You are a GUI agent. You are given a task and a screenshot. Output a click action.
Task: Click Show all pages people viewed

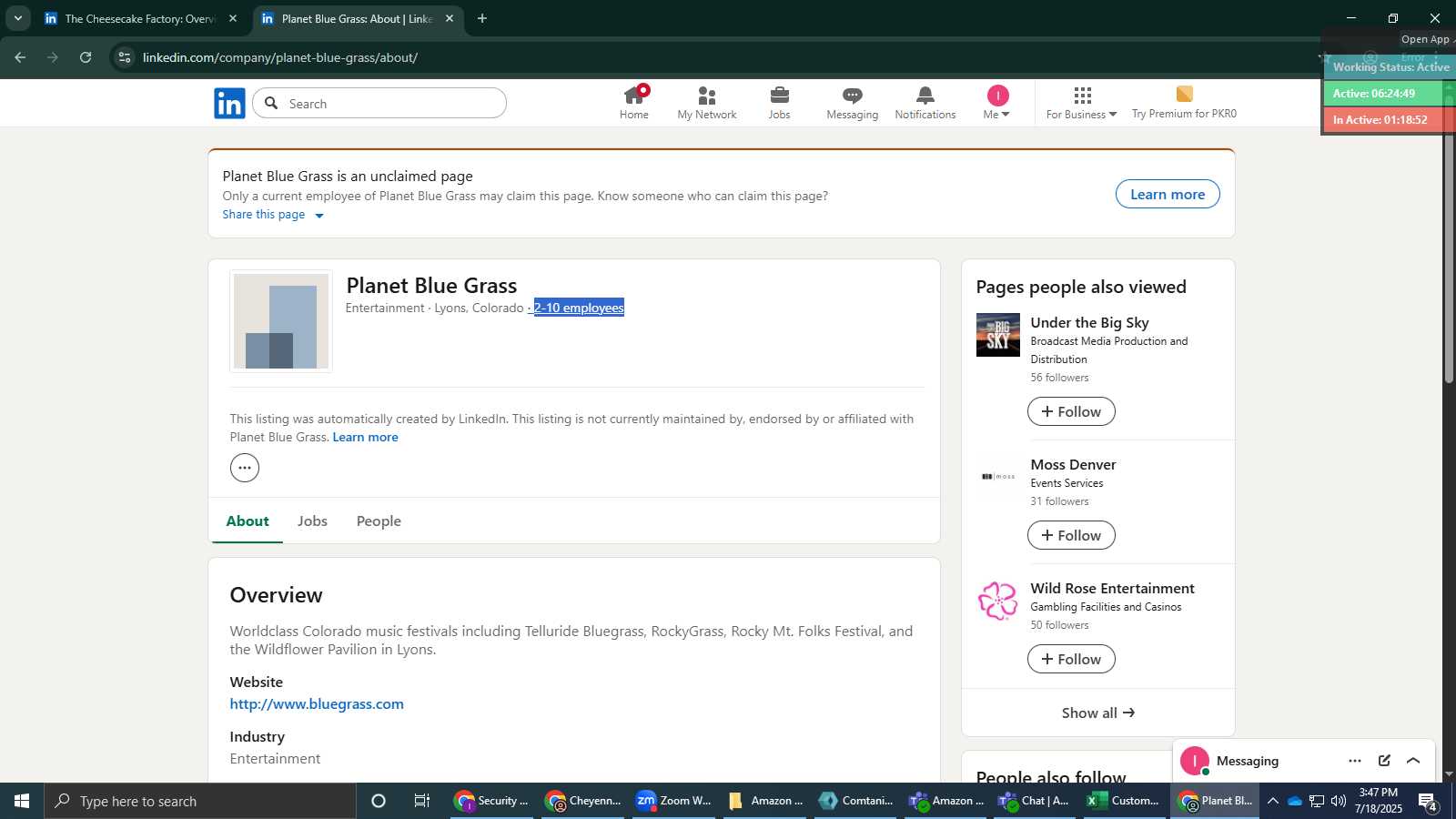pyautogui.click(x=1098, y=713)
